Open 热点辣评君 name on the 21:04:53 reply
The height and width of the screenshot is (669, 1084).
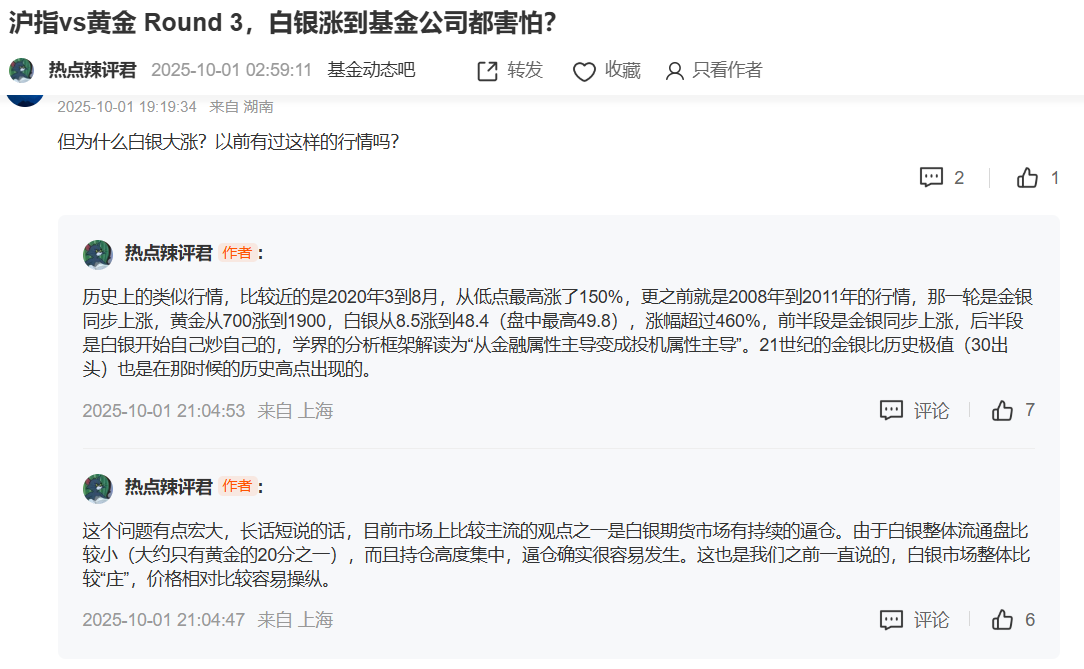(x=169, y=253)
